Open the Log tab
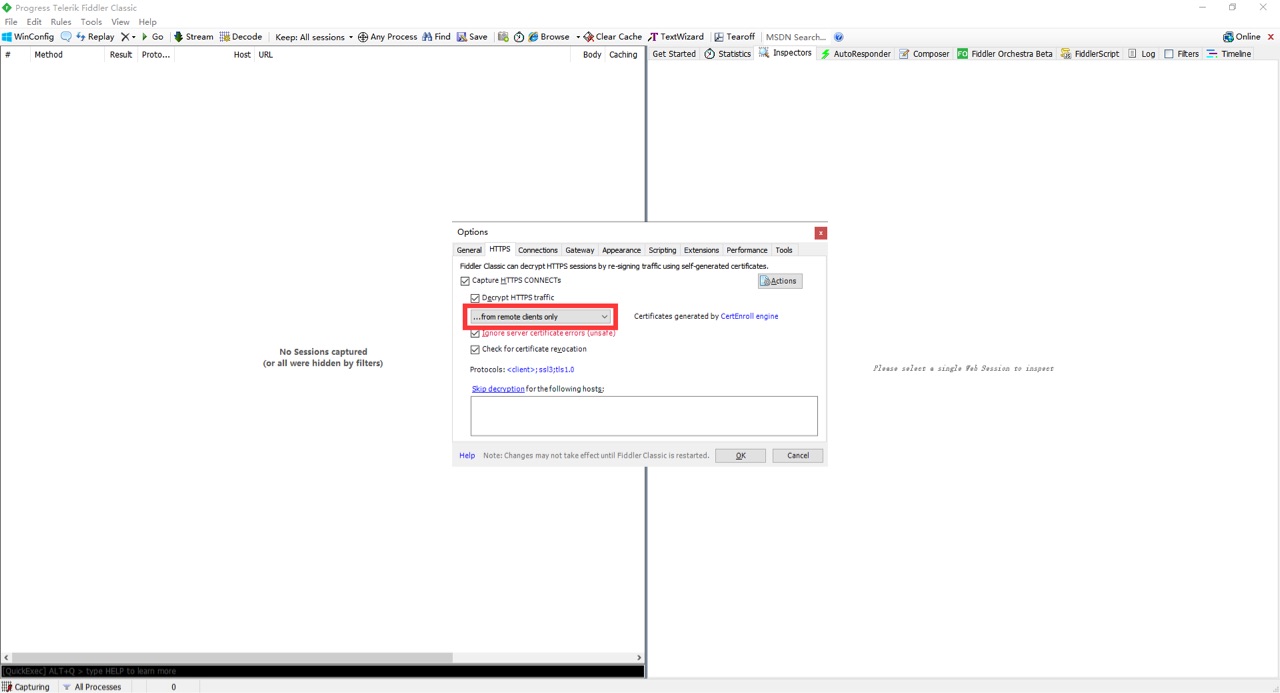 click(x=1141, y=54)
